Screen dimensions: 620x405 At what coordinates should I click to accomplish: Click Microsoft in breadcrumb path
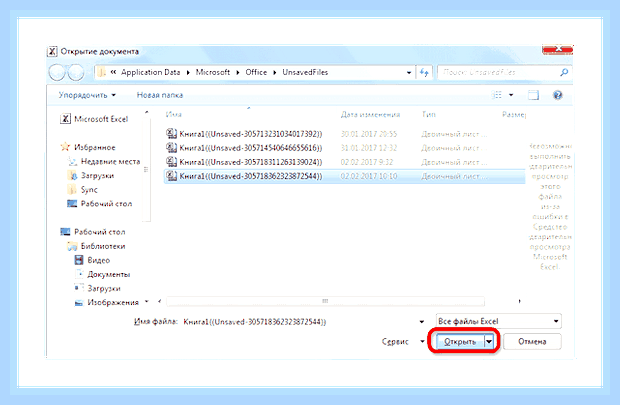pyautogui.click(x=213, y=72)
